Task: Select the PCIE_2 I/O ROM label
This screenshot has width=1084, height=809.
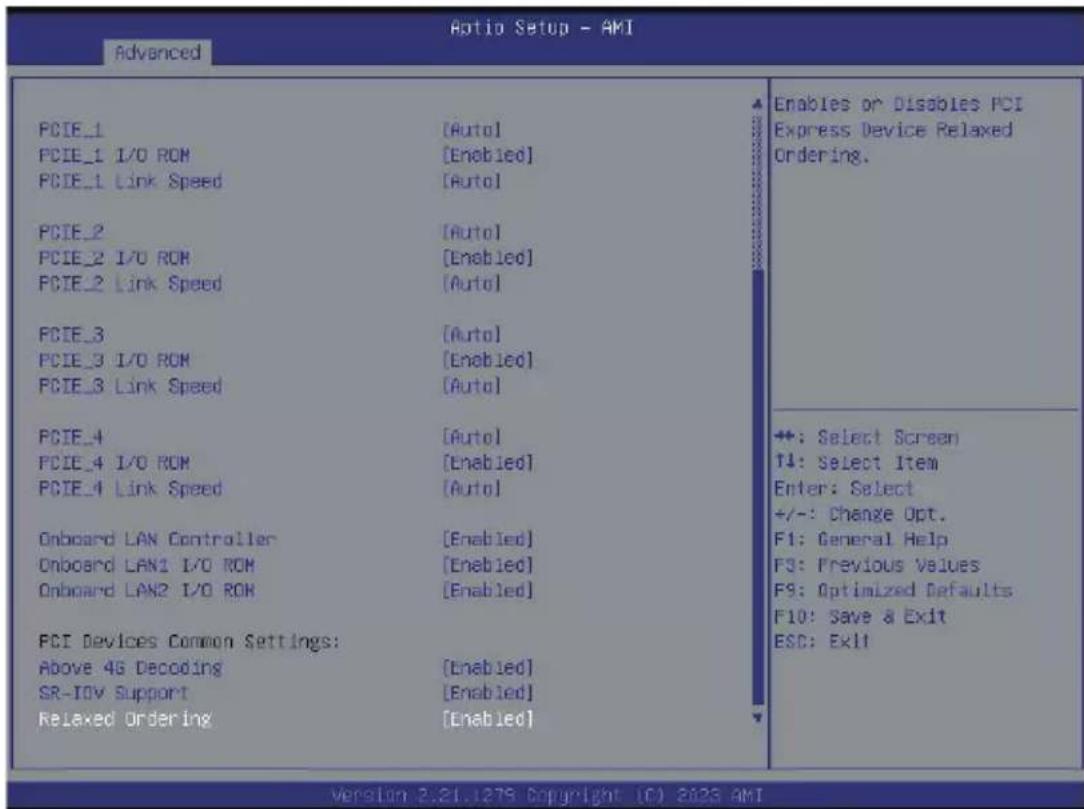Action: pyautogui.click(x=114, y=258)
